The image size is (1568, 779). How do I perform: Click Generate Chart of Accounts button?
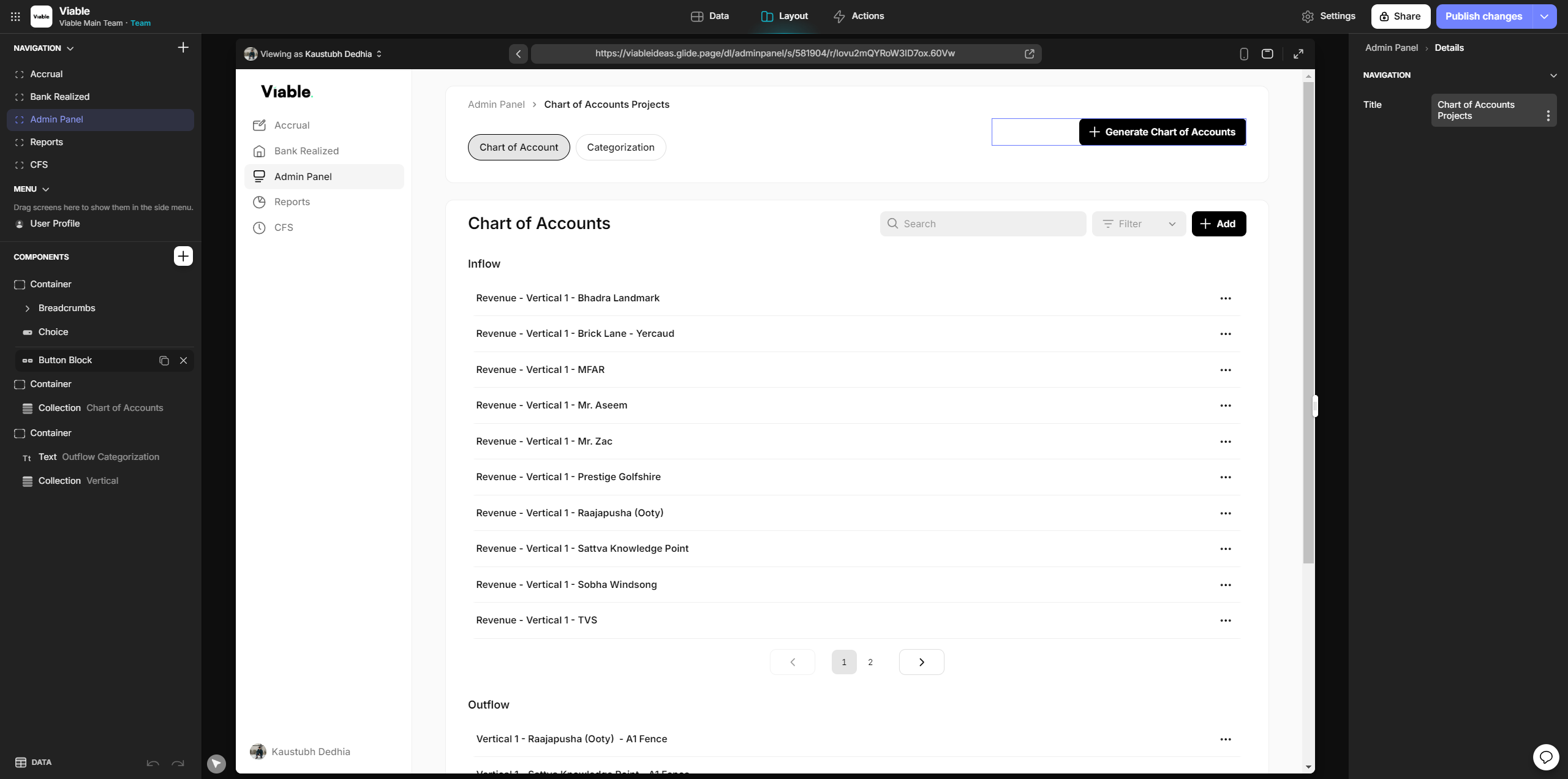coord(1163,132)
